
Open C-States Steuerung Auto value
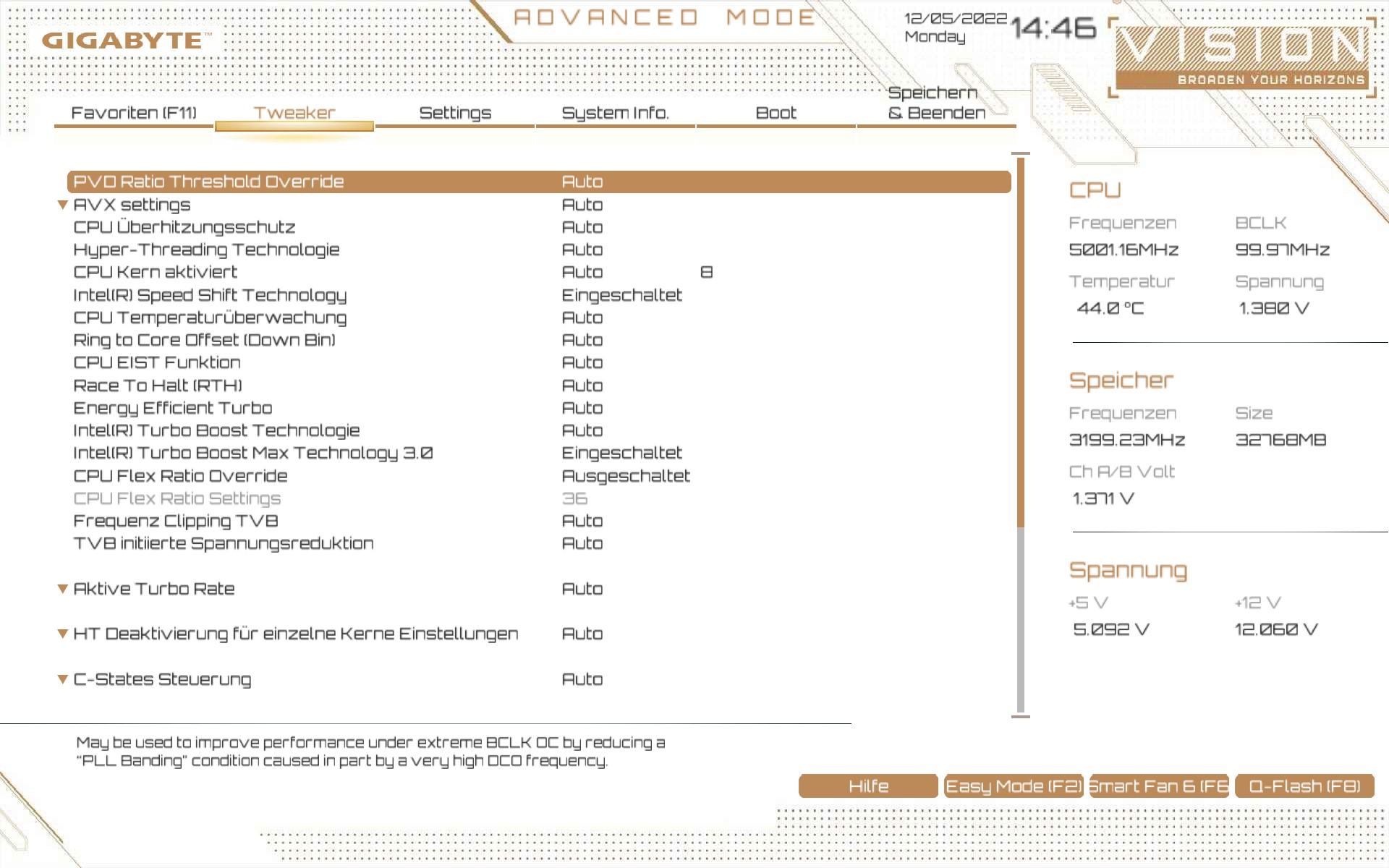coord(582,679)
